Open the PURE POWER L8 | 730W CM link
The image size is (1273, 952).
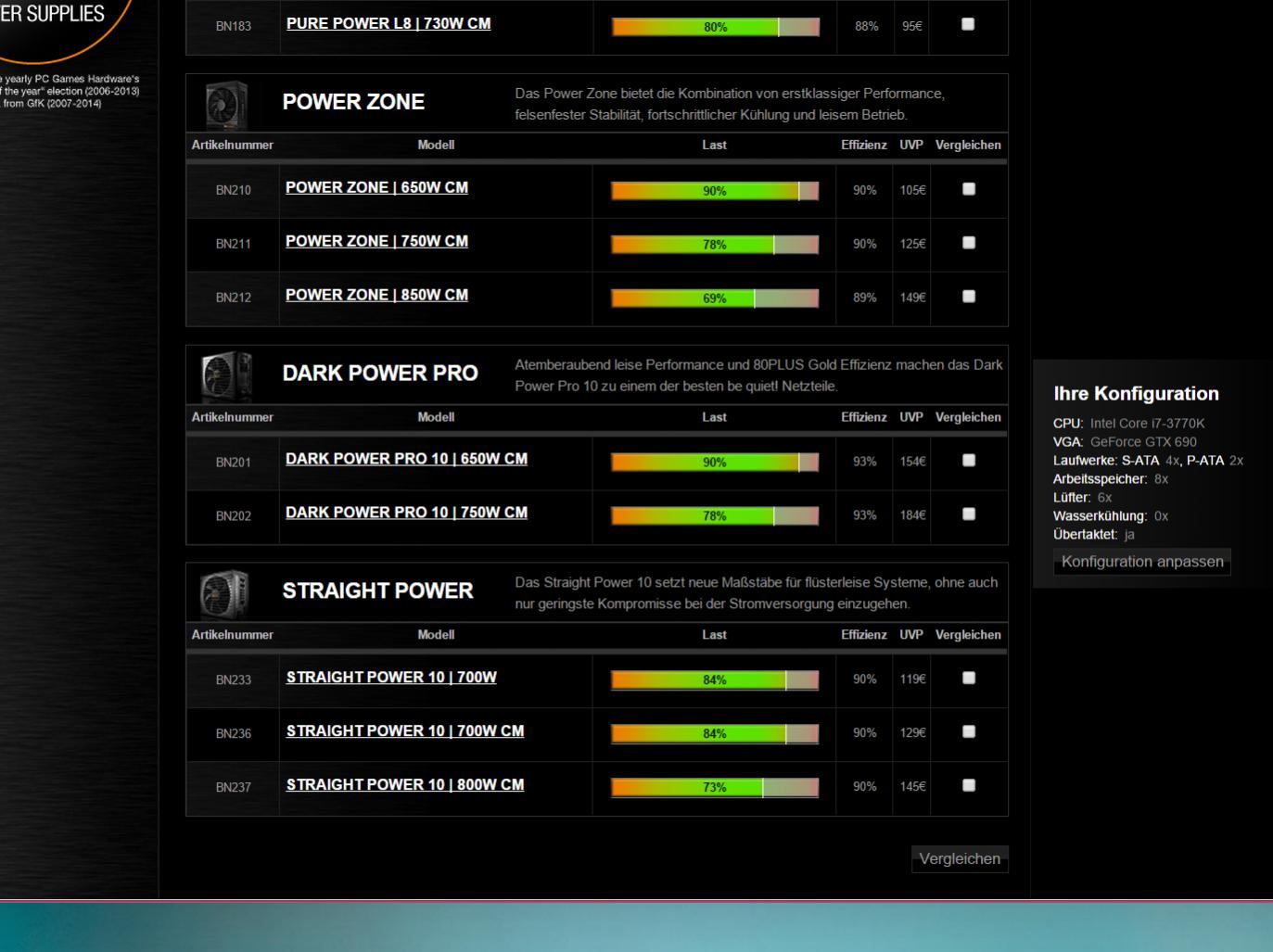(x=388, y=24)
